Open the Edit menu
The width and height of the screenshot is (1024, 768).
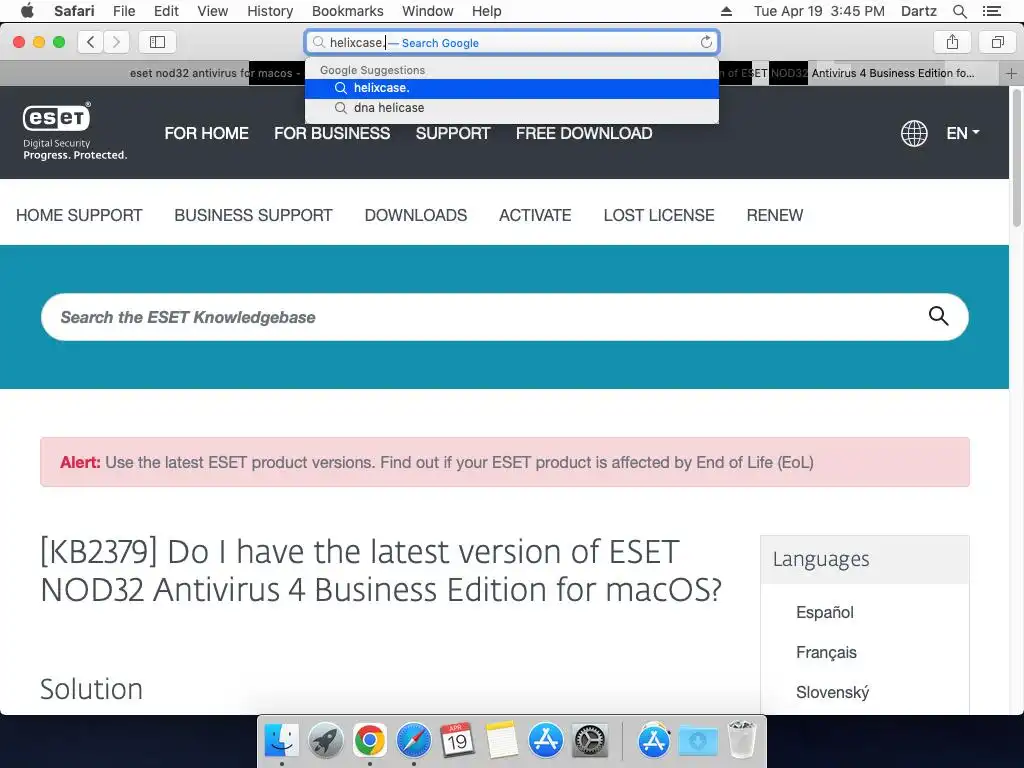[x=166, y=11]
